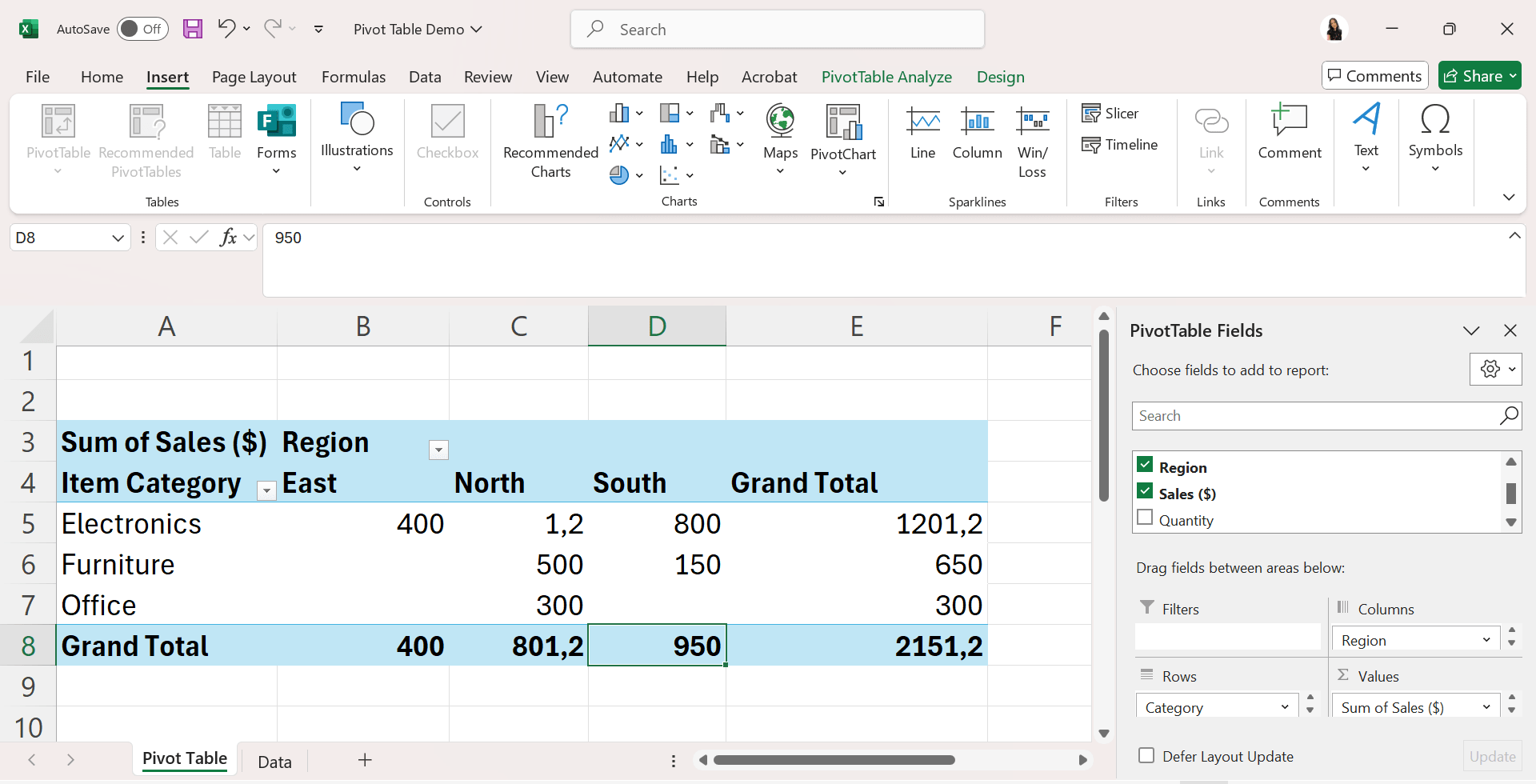Expand the Name Box dropdown
The width and height of the screenshot is (1536, 784).
click(x=118, y=238)
